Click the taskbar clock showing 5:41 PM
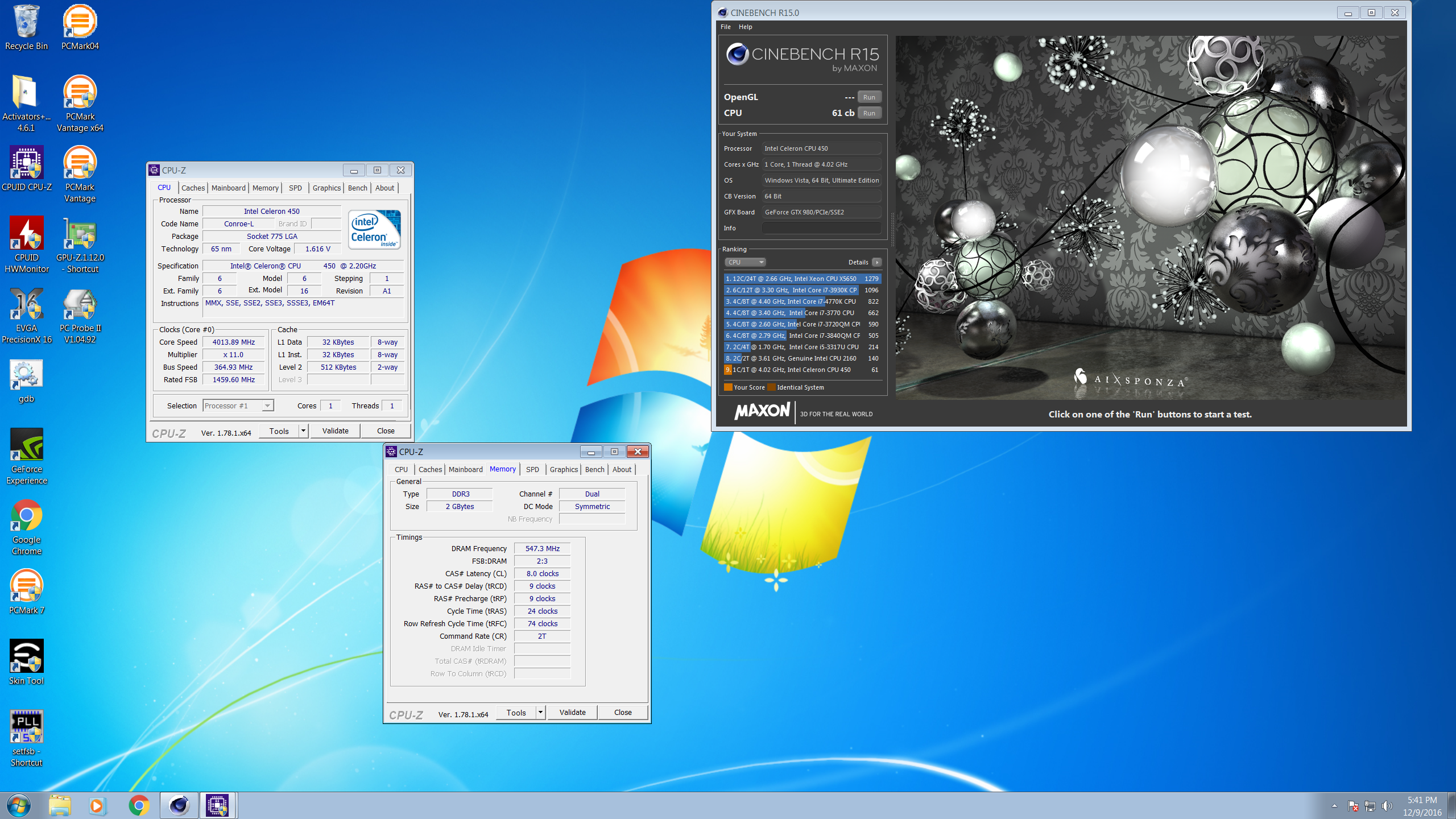 pos(1422,806)
